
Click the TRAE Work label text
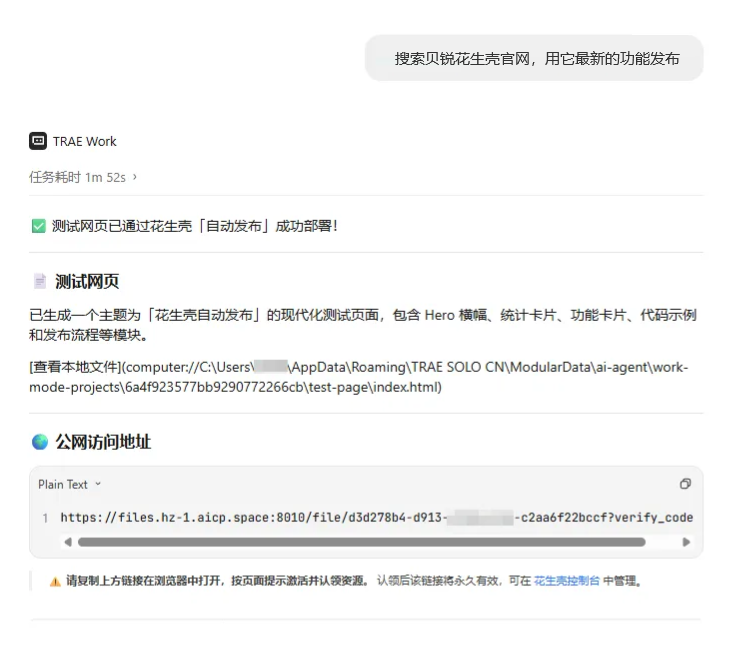84,141
